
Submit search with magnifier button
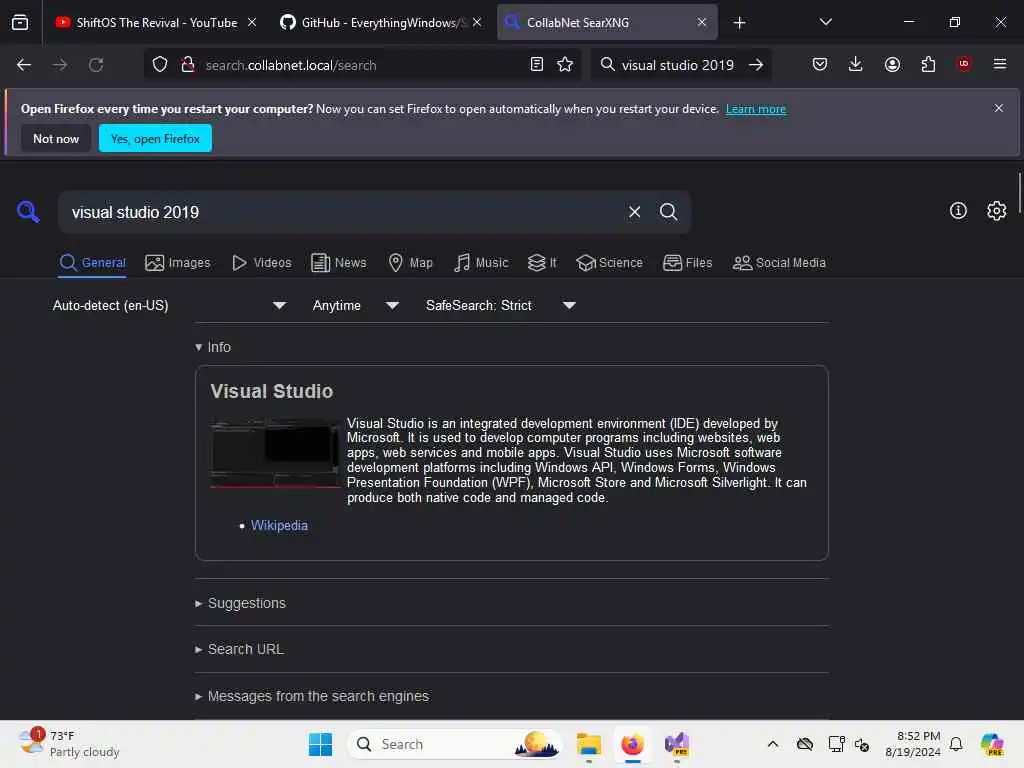[x=668, y=212]
